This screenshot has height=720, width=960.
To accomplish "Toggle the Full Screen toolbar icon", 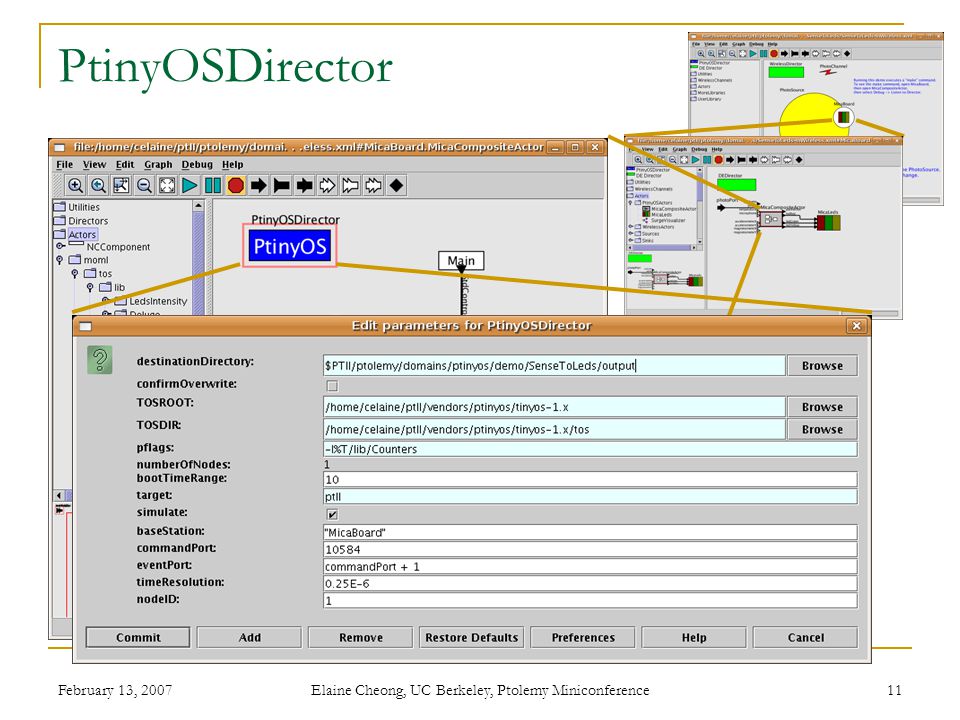I will (167, 186).
